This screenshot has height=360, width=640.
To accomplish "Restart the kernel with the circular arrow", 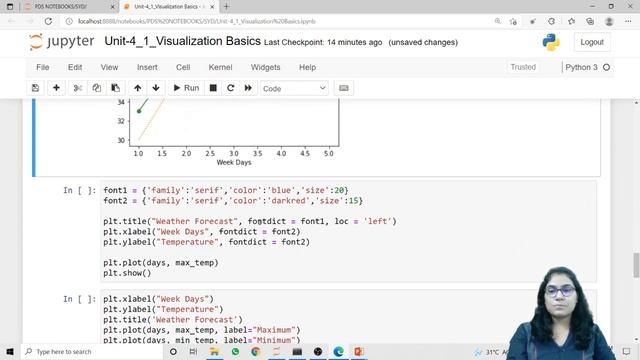I will tap(231, 88).
